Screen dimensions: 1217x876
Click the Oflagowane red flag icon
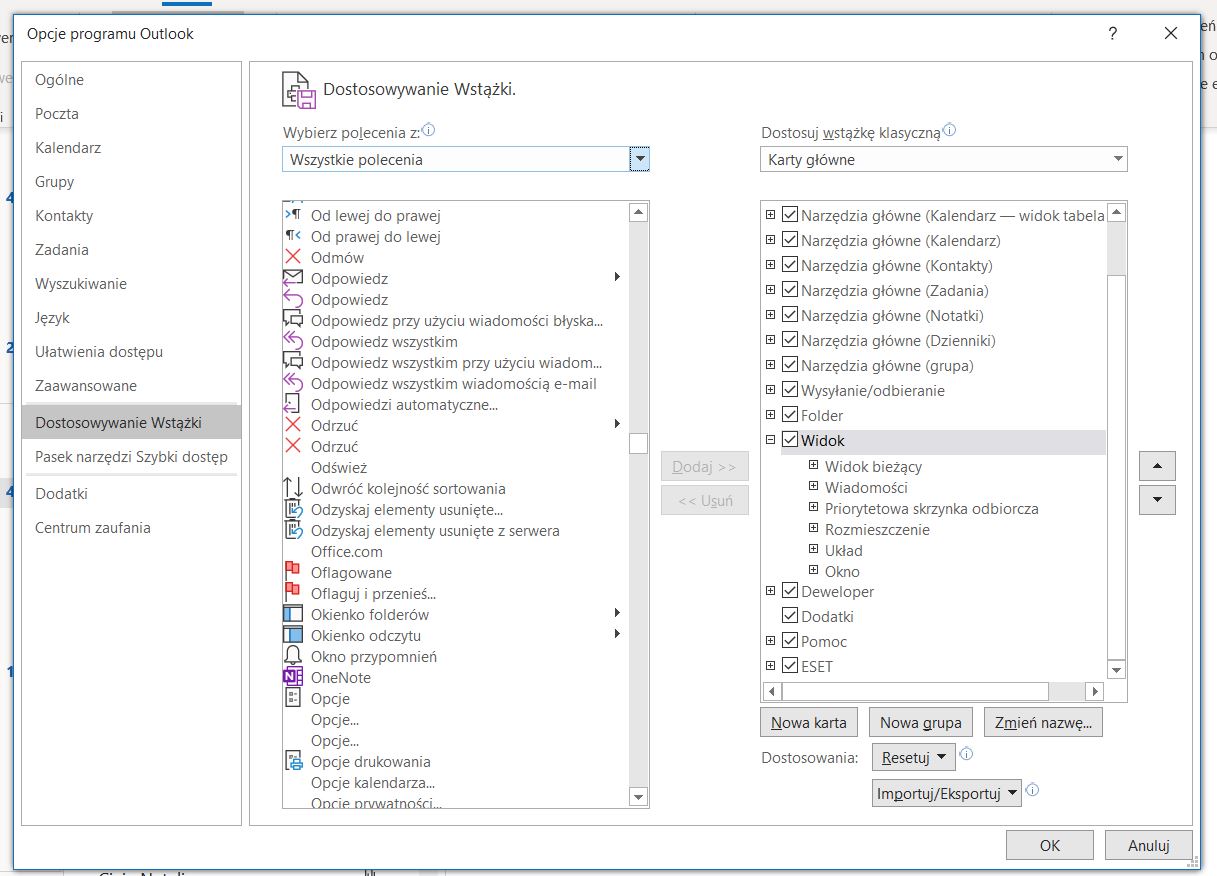tap(293, 572)
